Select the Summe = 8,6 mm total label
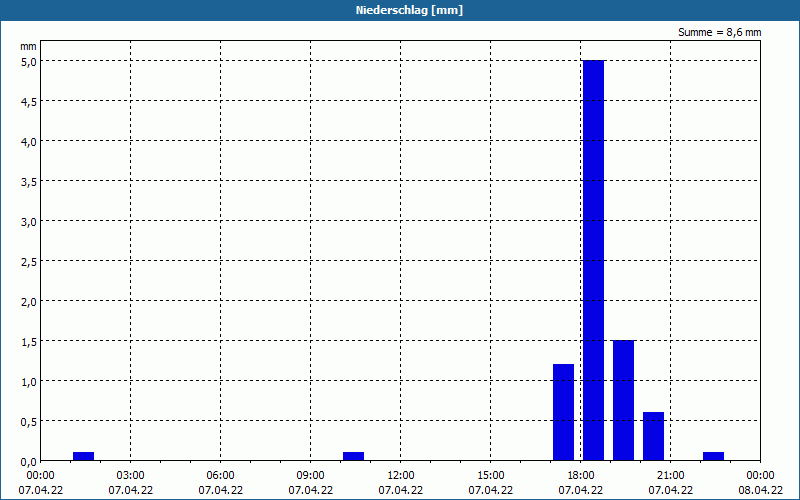The height and width of the screenshot is (500, 800). (x=719, y=32)
